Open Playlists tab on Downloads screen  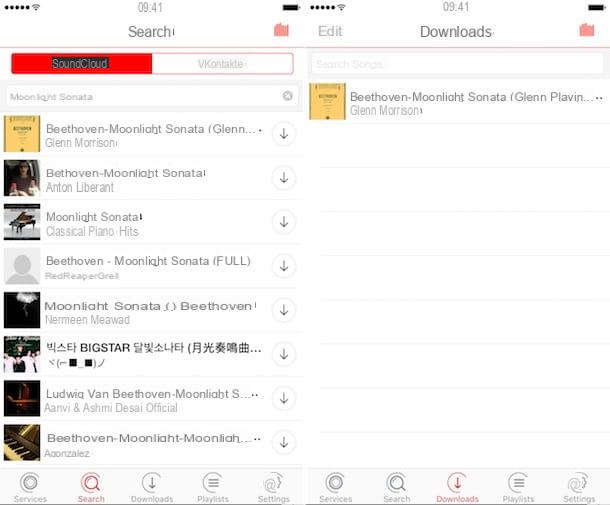518,487
